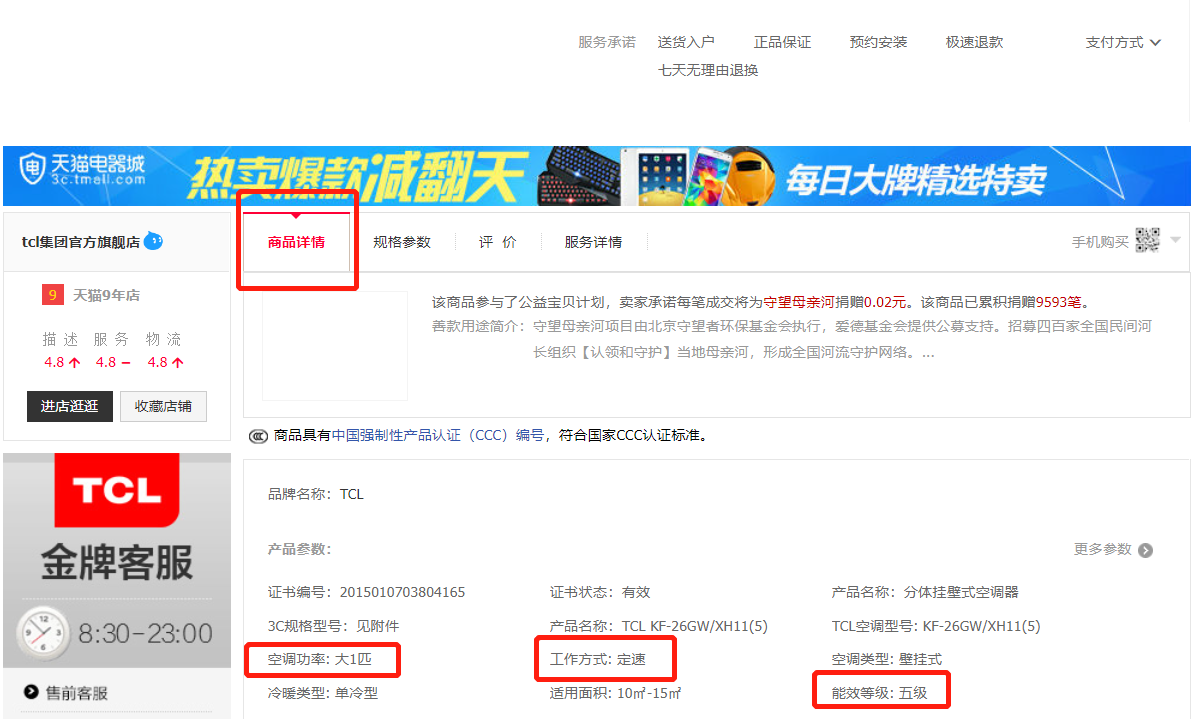1192x719 pixels.
Task: Select the 工作方式: 定速 text
Action: tap(598, 659)
